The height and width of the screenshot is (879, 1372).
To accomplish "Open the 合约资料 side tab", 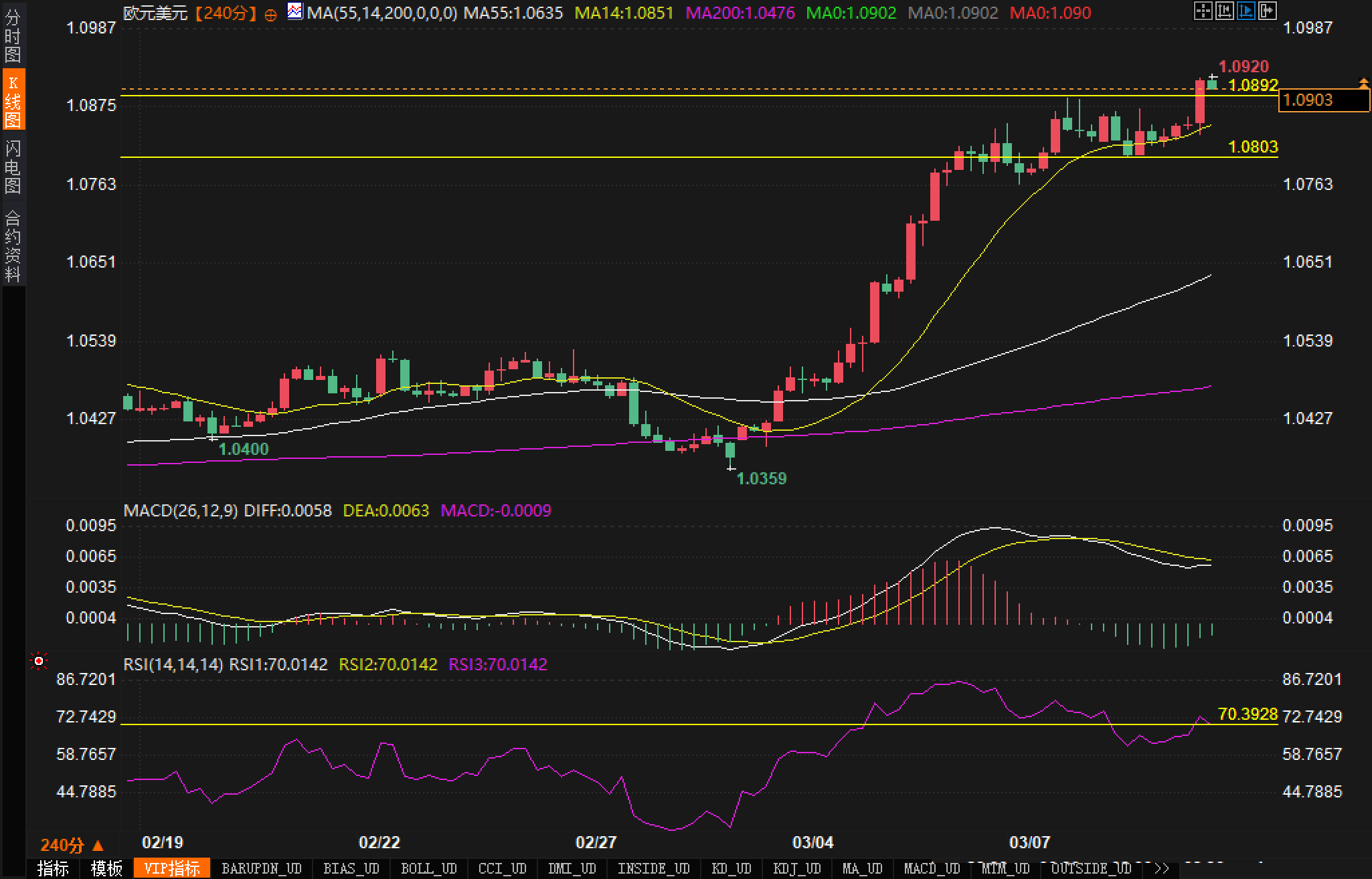I will 13,245.
